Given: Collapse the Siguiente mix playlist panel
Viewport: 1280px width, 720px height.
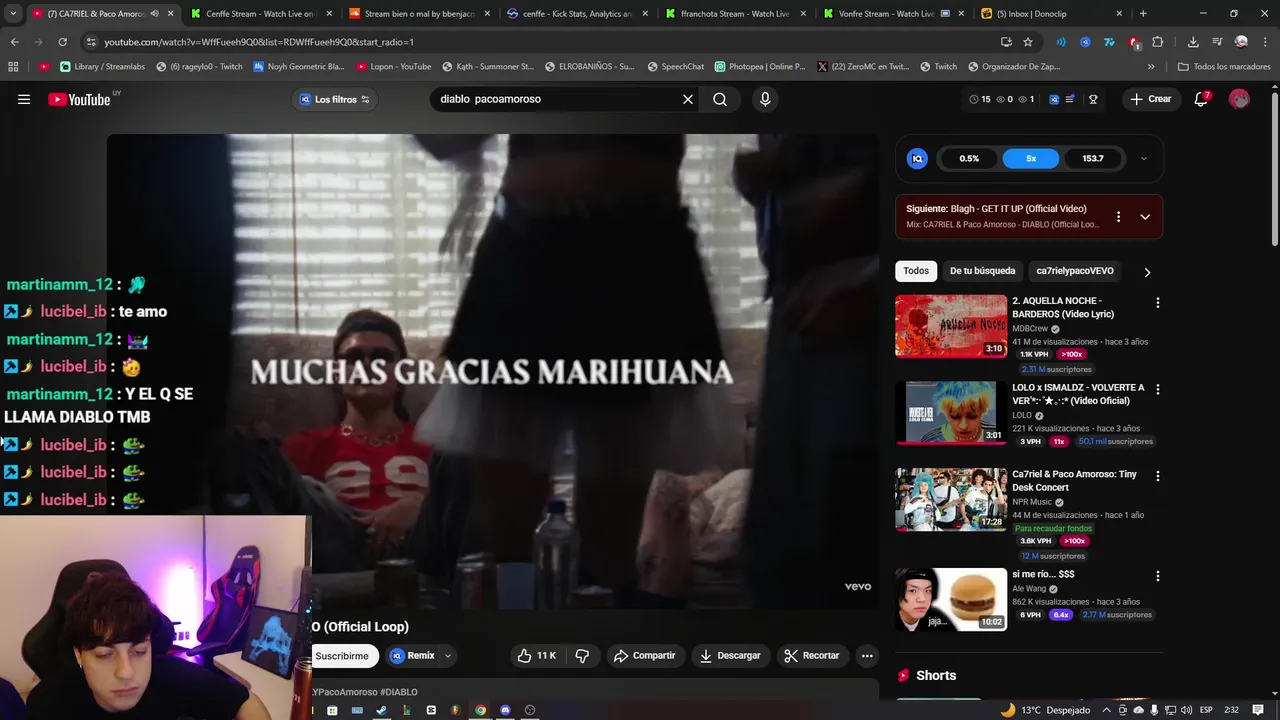Looking at the screenshot, I should (1145, 217).
